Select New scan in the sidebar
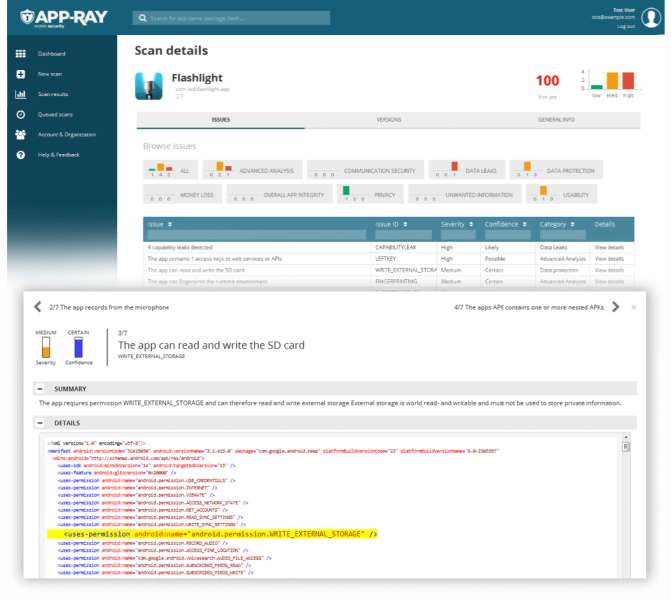 coord(50,74)
